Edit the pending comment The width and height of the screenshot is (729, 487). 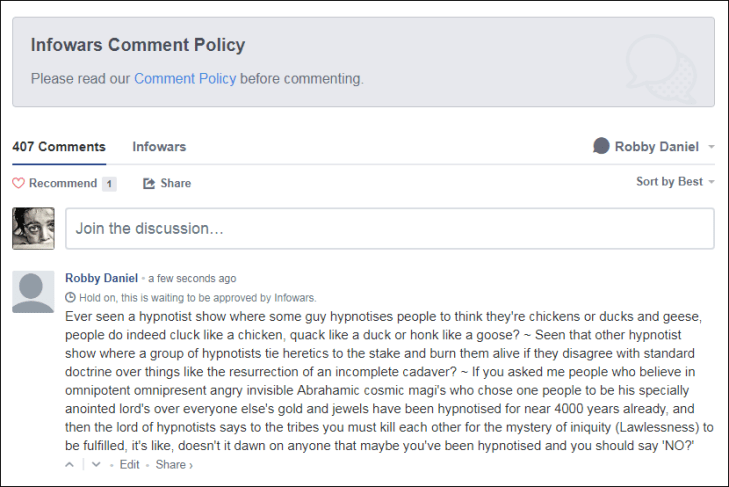point(130,464)
